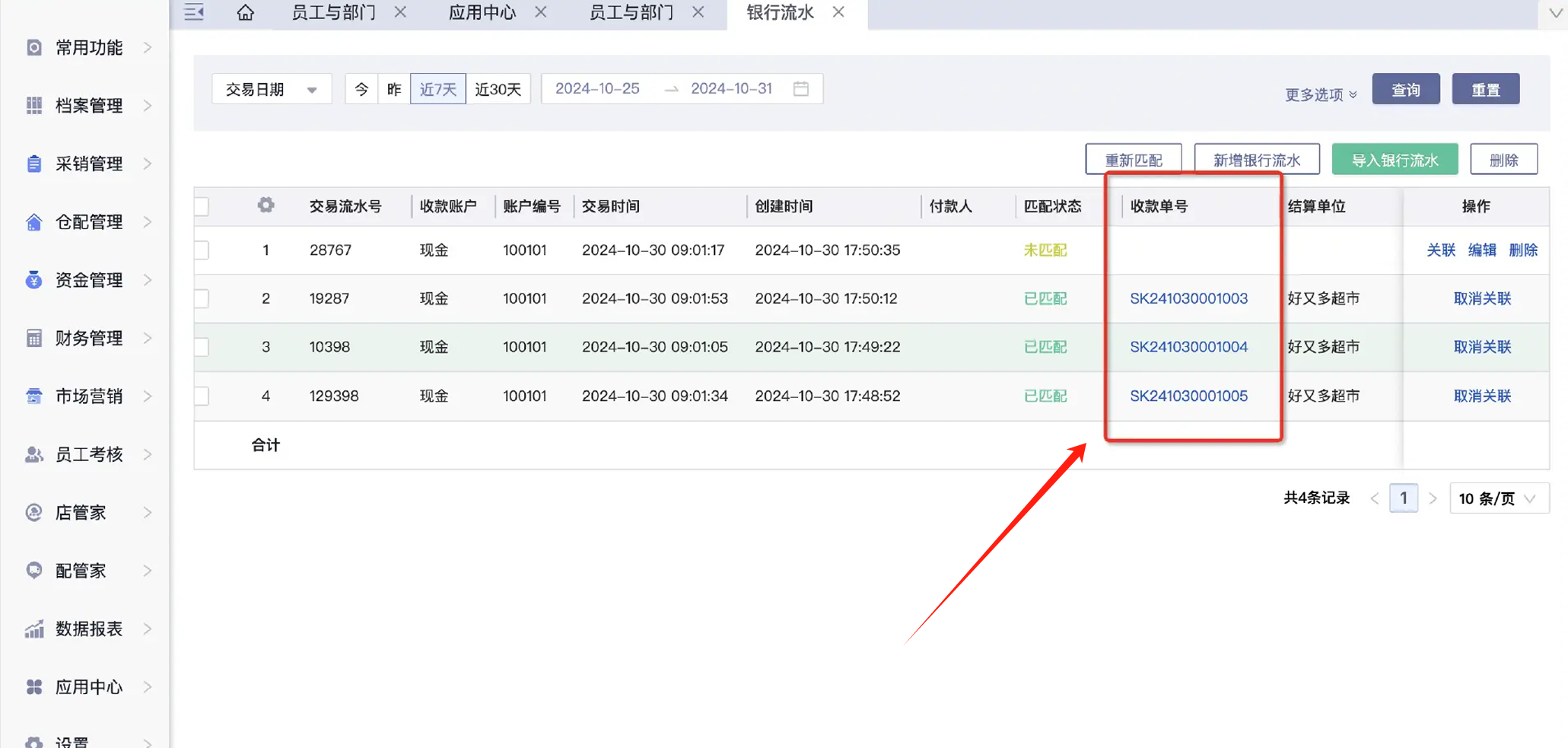Viewport: 1568px width, 748px height.
Task: Check the row with 流水号 28767
Action: (x=202, y=250)
